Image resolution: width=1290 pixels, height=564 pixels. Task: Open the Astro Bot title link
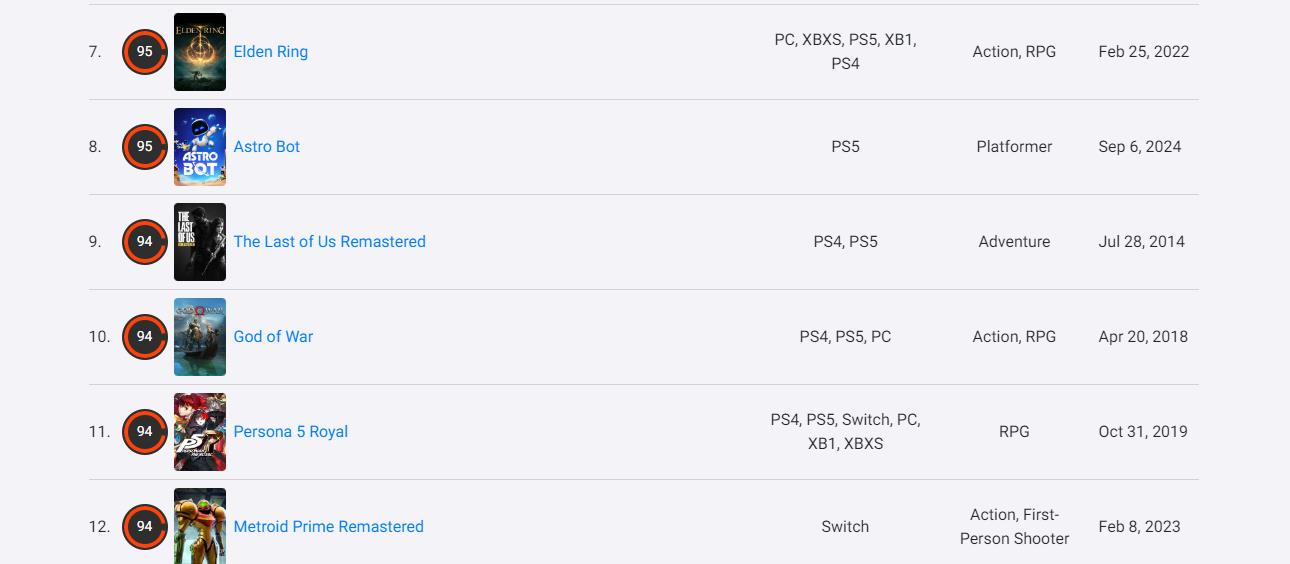tap(266, 147)
